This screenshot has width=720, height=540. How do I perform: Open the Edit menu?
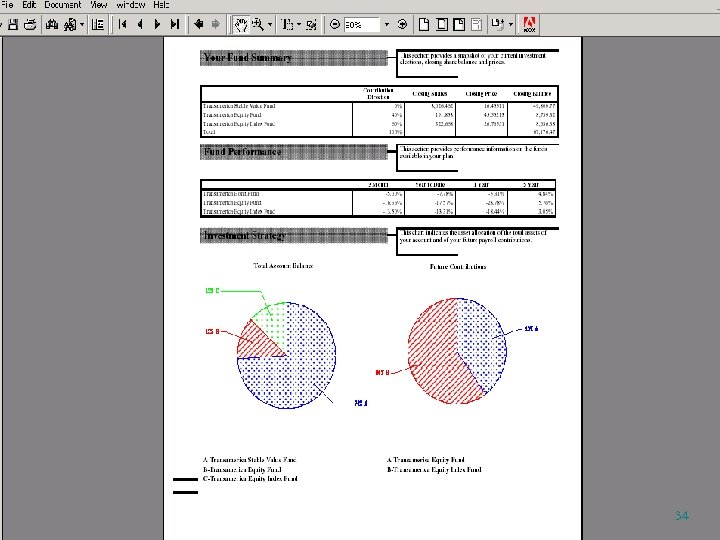point(29,5)
